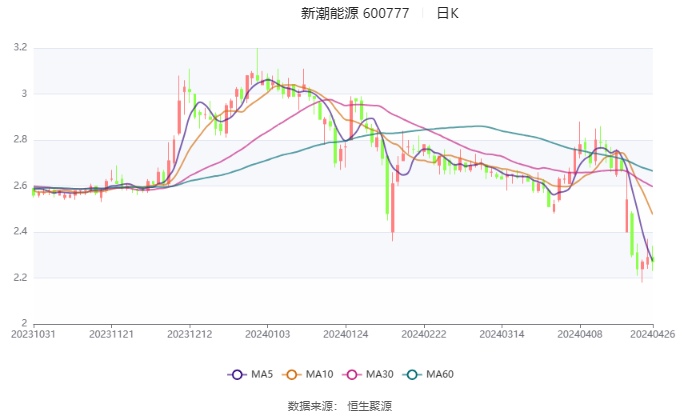Click the 20240222 date axis label
This screenshot has height=413, width=680.
[x=424, y=334]
